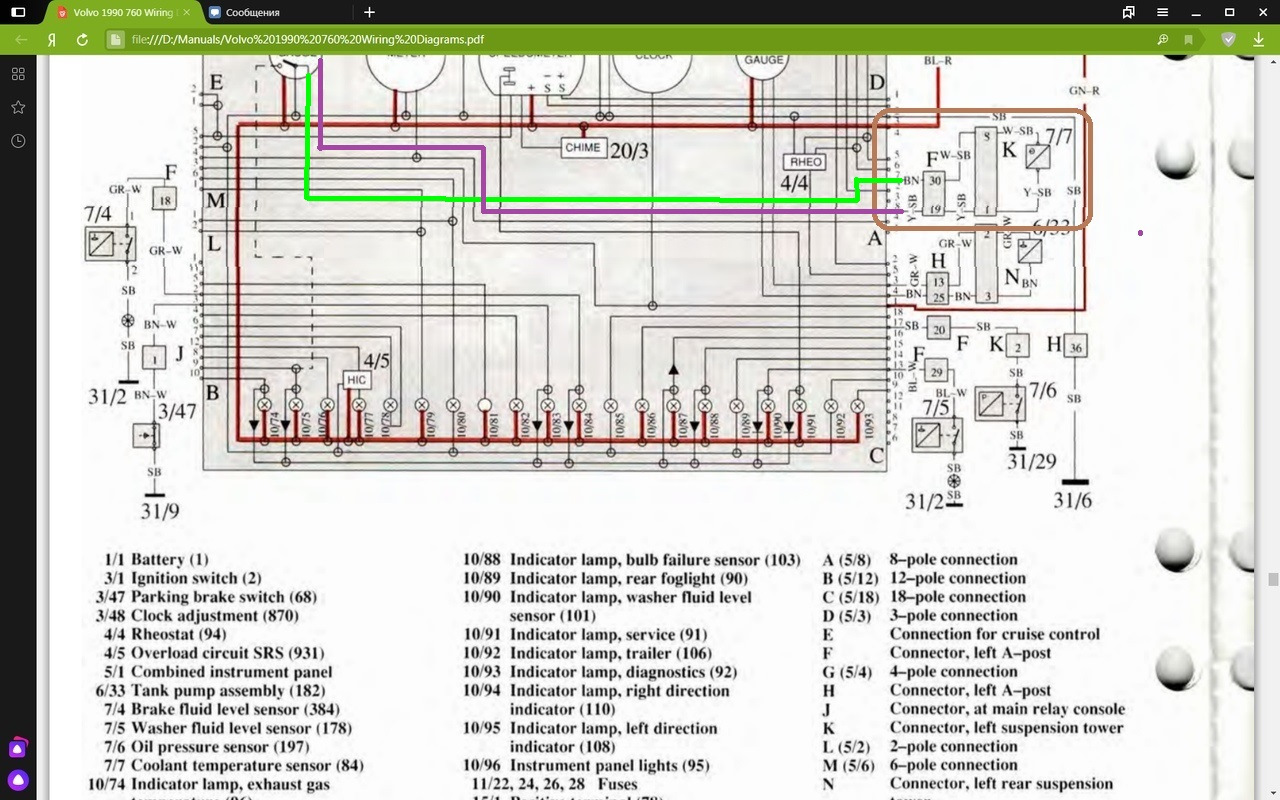Click the CHIME box in wiring diagram
The image size is (1280, 800).
pos(582,147)
